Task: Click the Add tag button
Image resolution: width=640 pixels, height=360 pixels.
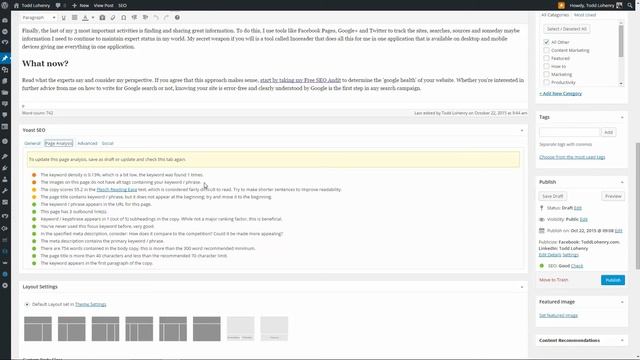Action: pyautogui.click(x=609, y=132)
